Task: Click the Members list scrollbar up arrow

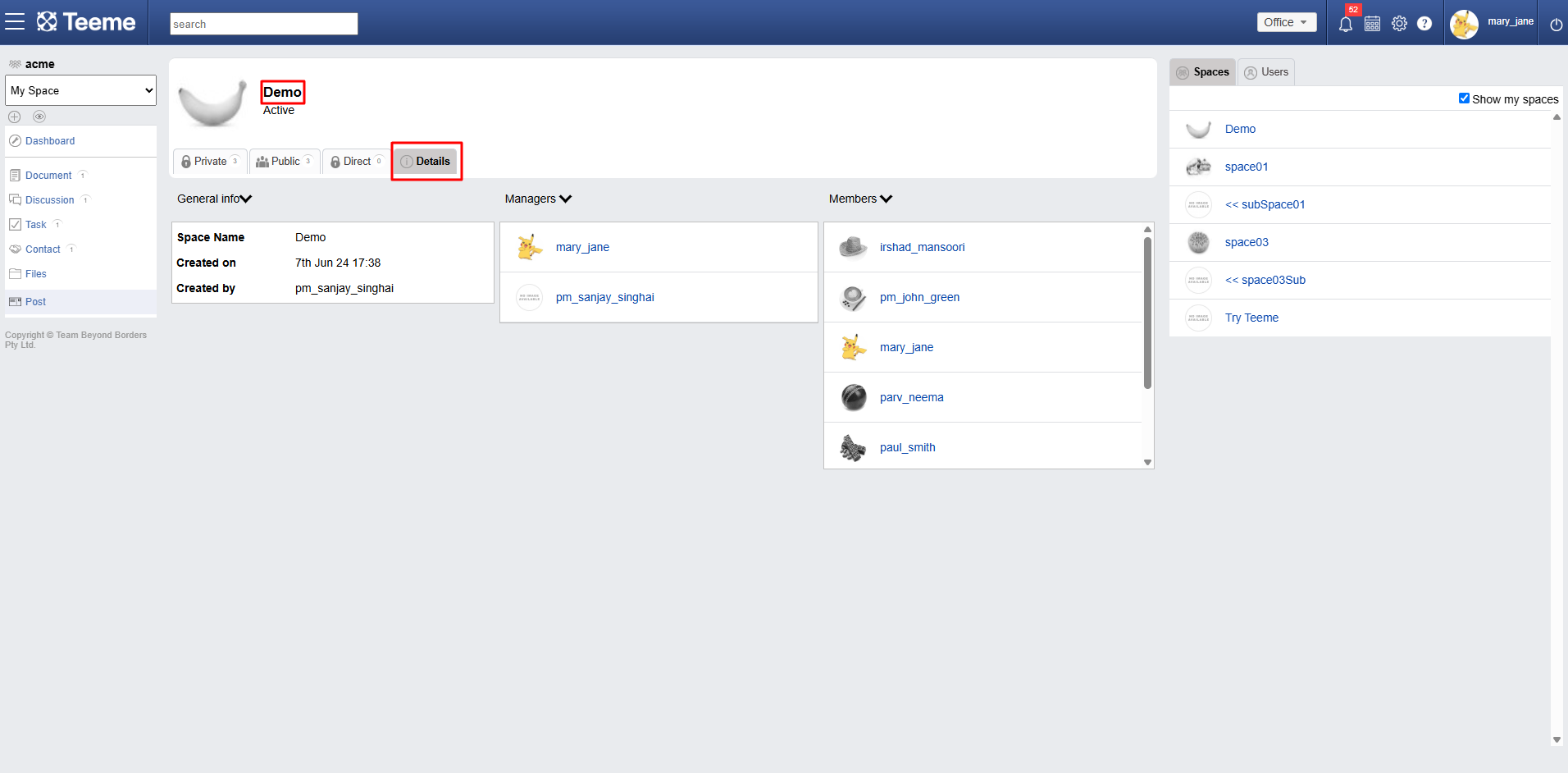Action: tap(1147, 229)
